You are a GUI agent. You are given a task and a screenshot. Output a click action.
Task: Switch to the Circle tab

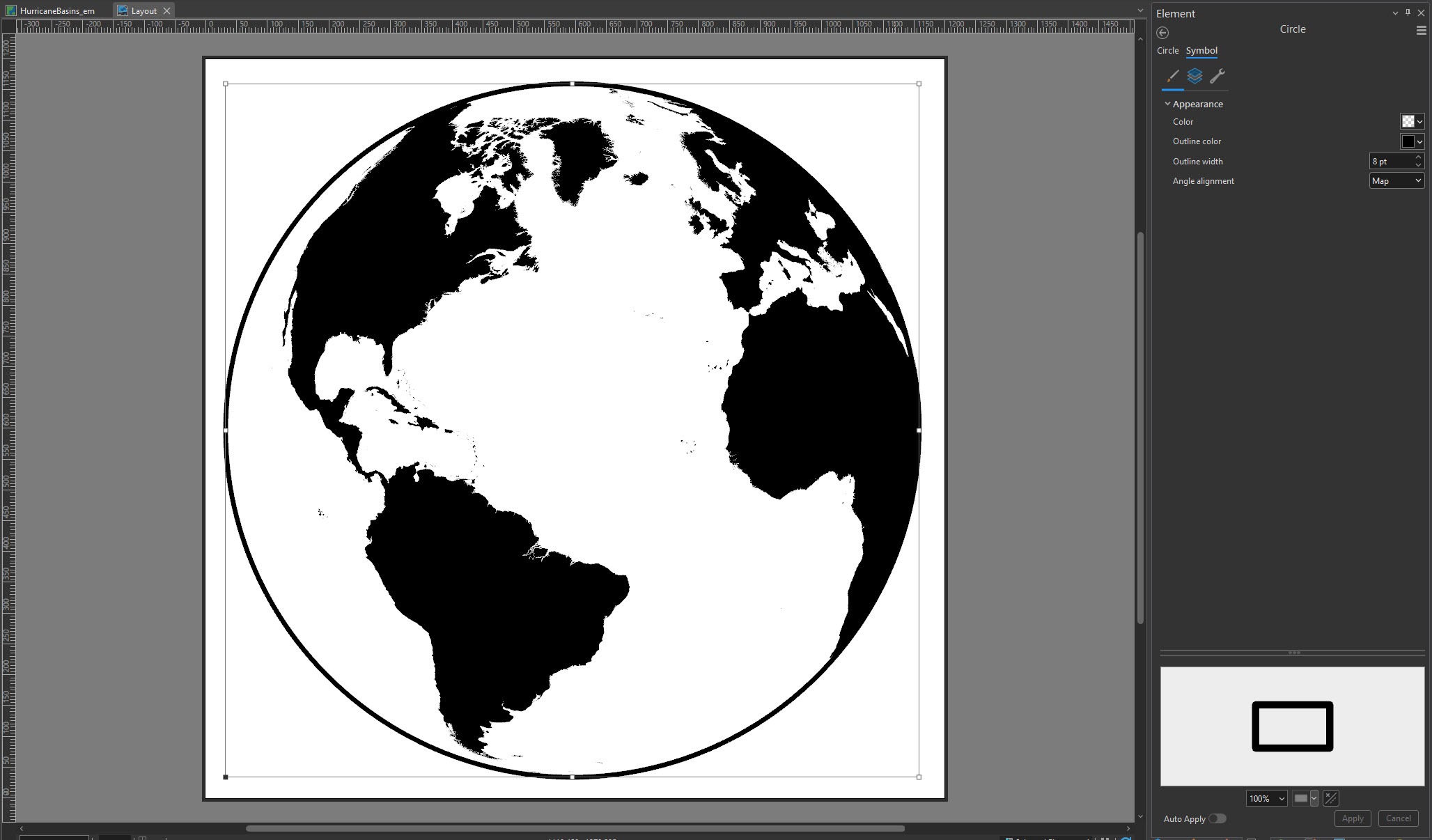click(1167, 51)
